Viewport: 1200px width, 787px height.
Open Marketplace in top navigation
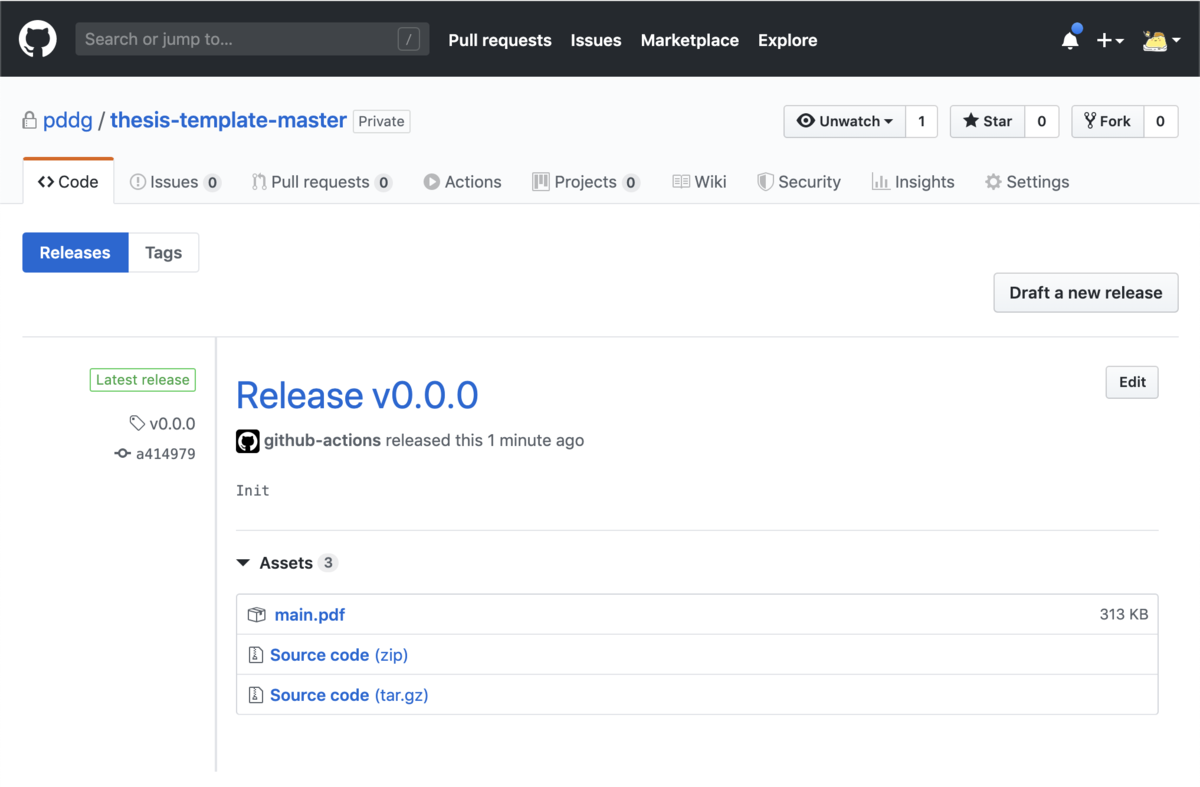(690, 40)
